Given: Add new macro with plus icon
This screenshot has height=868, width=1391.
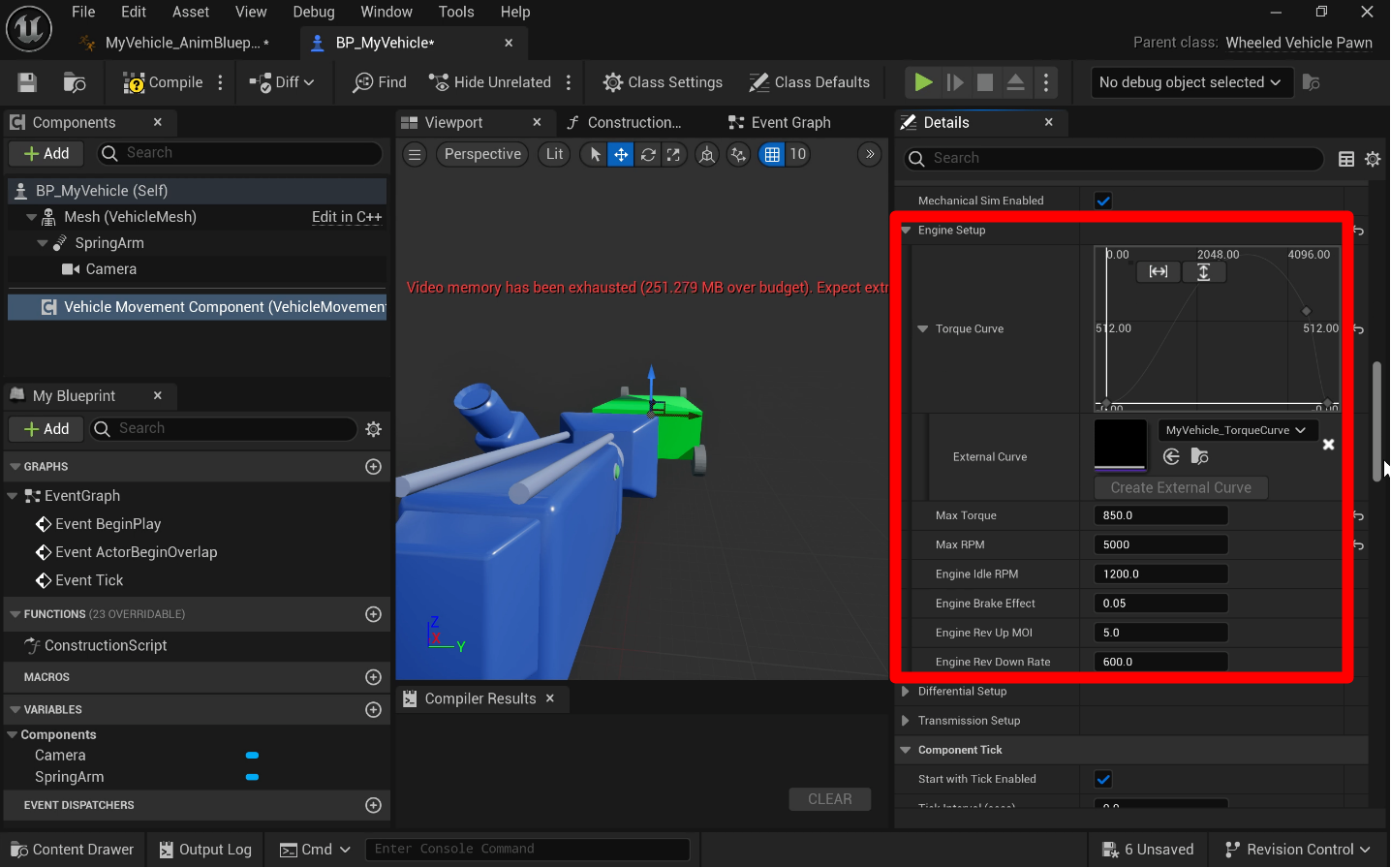Looking at the screenshot, I should [x=373, y=677].
